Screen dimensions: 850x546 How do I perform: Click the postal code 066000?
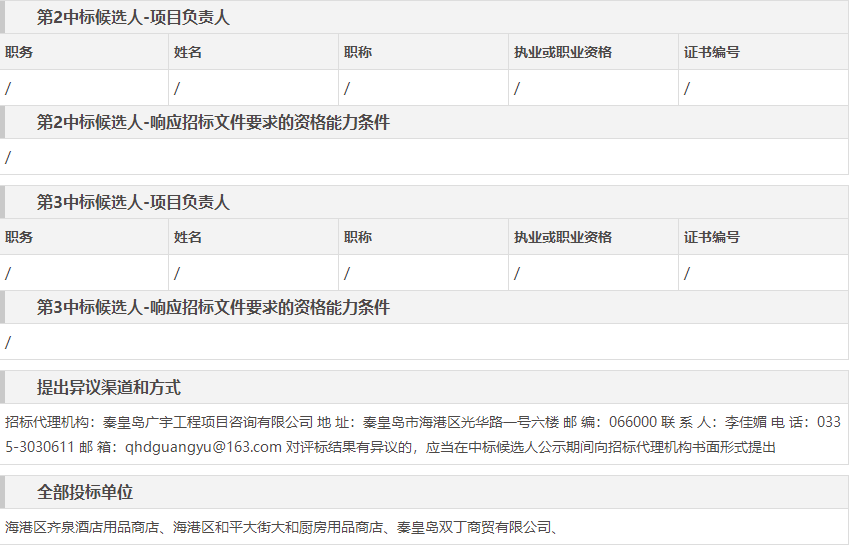[633, 422]
